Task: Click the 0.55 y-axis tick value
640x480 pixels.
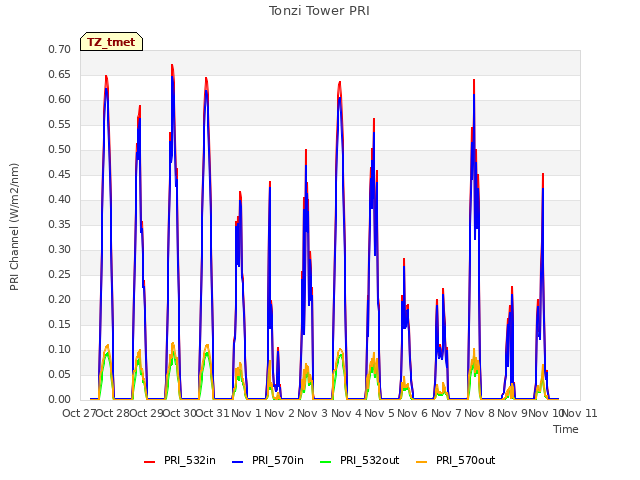Action: point(60,124)
